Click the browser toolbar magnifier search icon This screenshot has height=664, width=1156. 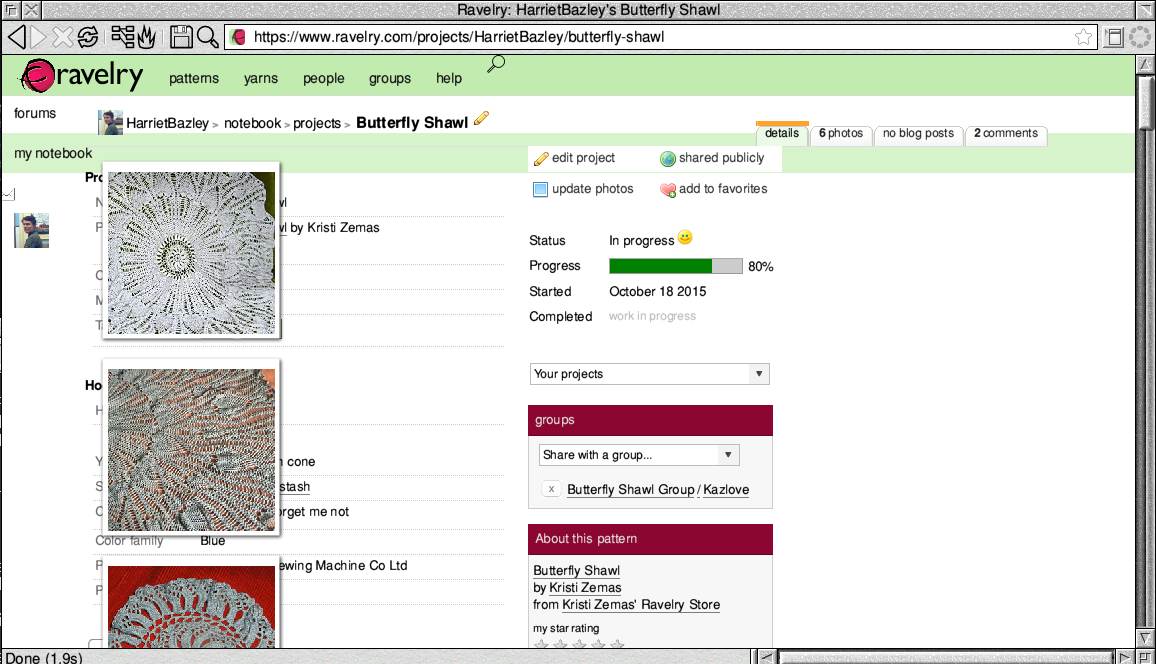pyautogui.click(x=207, y=37)
